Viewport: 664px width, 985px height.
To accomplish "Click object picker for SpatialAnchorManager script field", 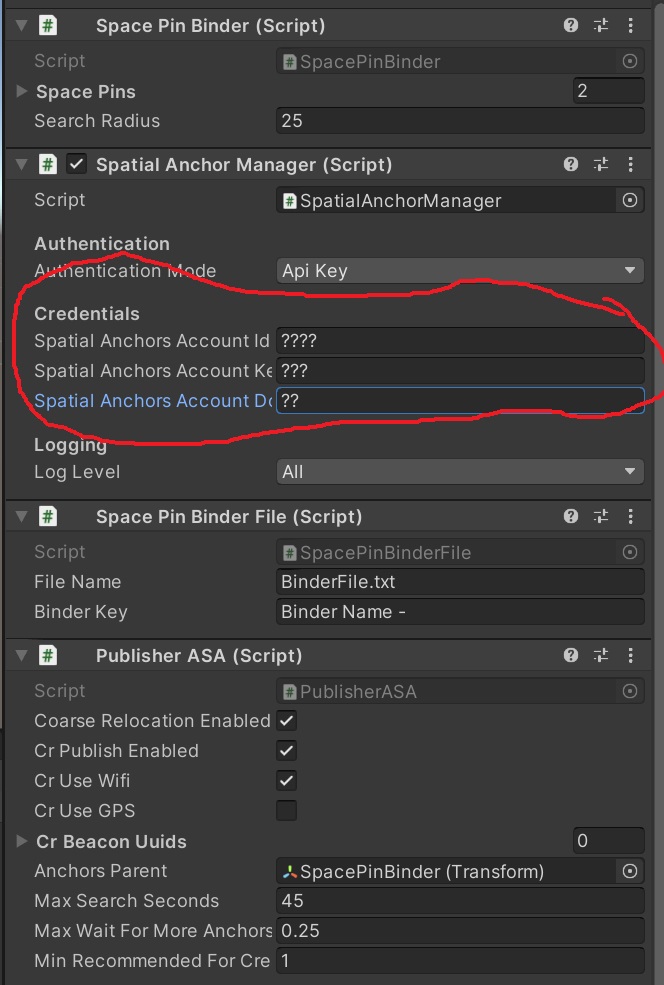I will tap(629, 200).
